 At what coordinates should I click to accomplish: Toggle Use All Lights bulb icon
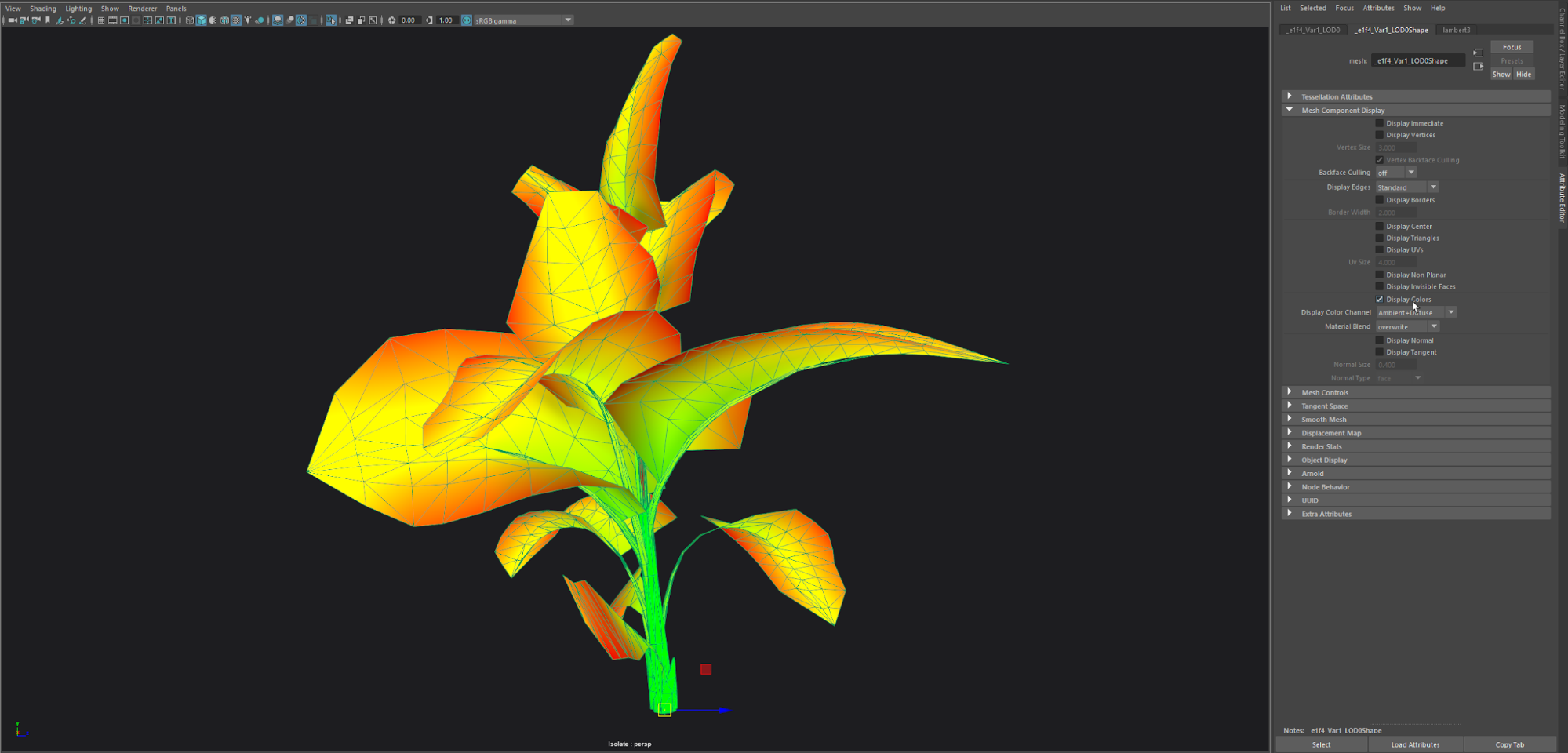tap(248, 20)
